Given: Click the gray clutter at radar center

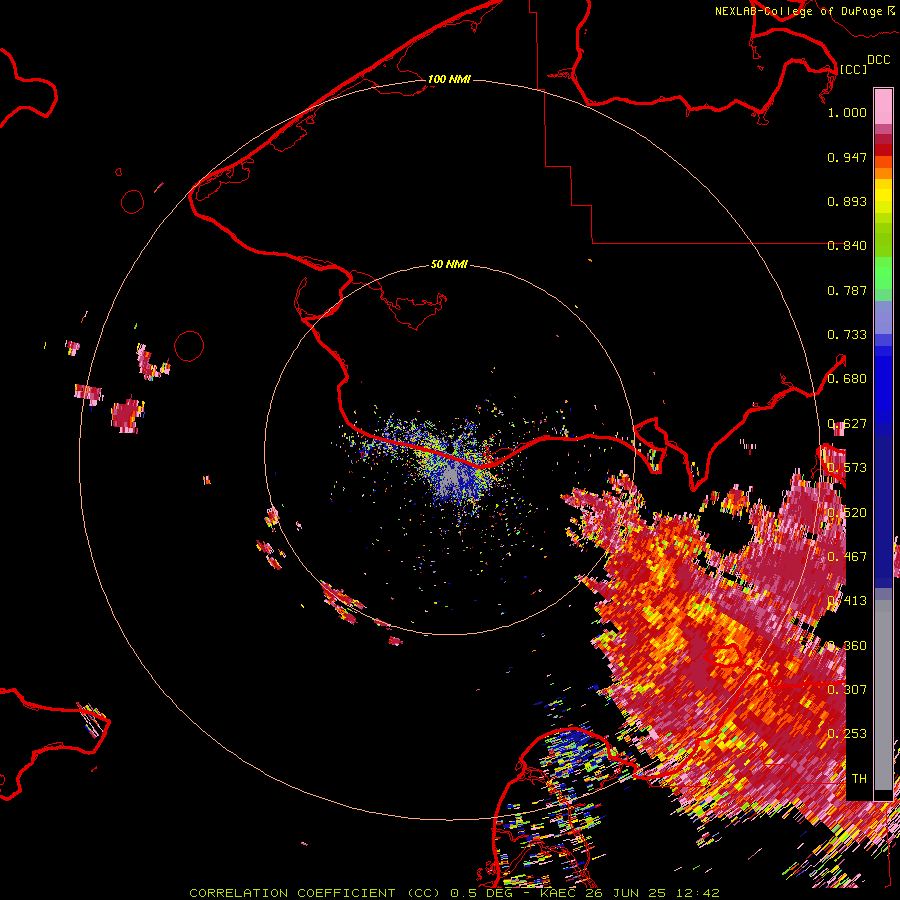Looking at the screenshot, I should [451, 476].
